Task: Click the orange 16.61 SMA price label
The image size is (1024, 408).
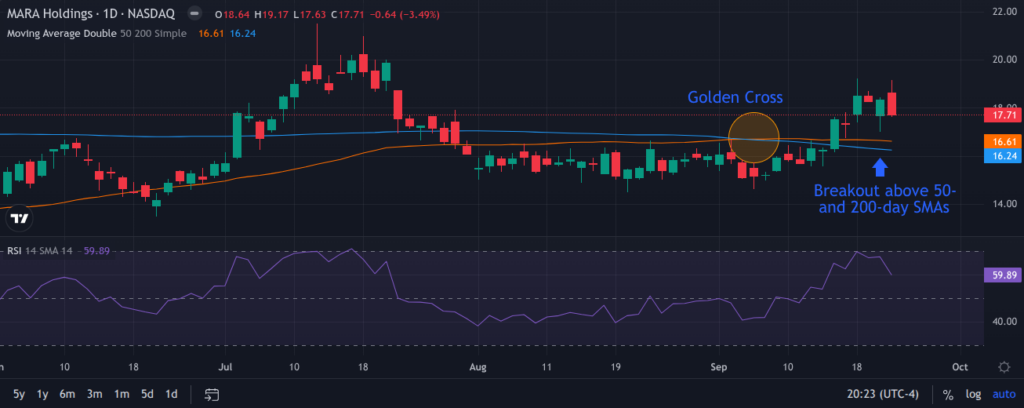Action: (x=1000, y=142)
